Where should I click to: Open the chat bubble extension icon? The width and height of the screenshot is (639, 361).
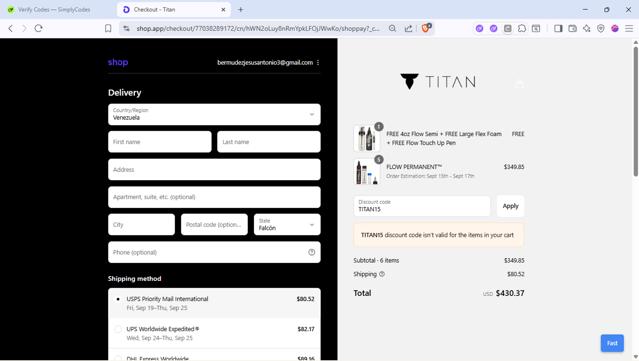(522, 28)
